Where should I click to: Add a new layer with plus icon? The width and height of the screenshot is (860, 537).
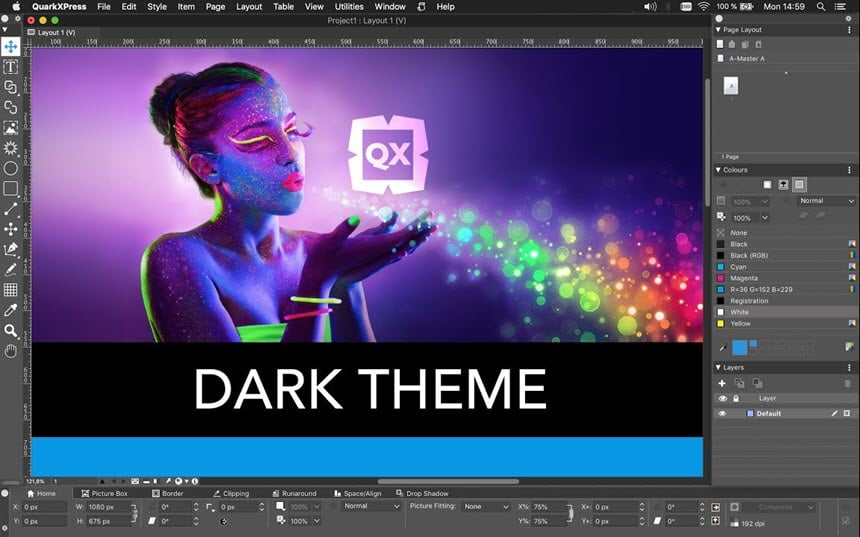pyautogui.click(x=722, y=383)
